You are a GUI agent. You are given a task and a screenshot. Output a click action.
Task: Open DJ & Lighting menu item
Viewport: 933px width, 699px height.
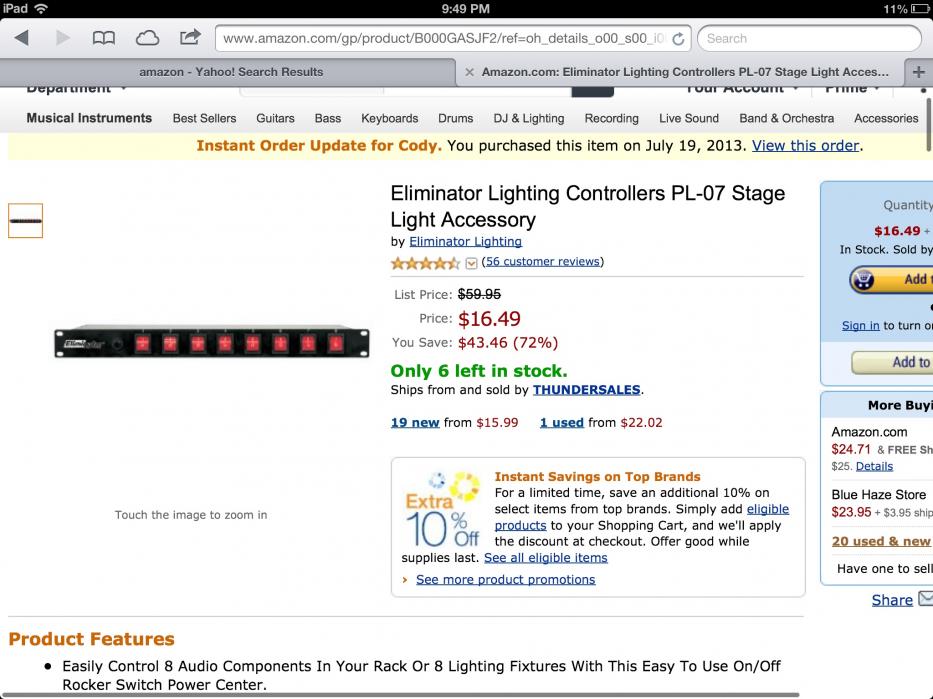528,118
